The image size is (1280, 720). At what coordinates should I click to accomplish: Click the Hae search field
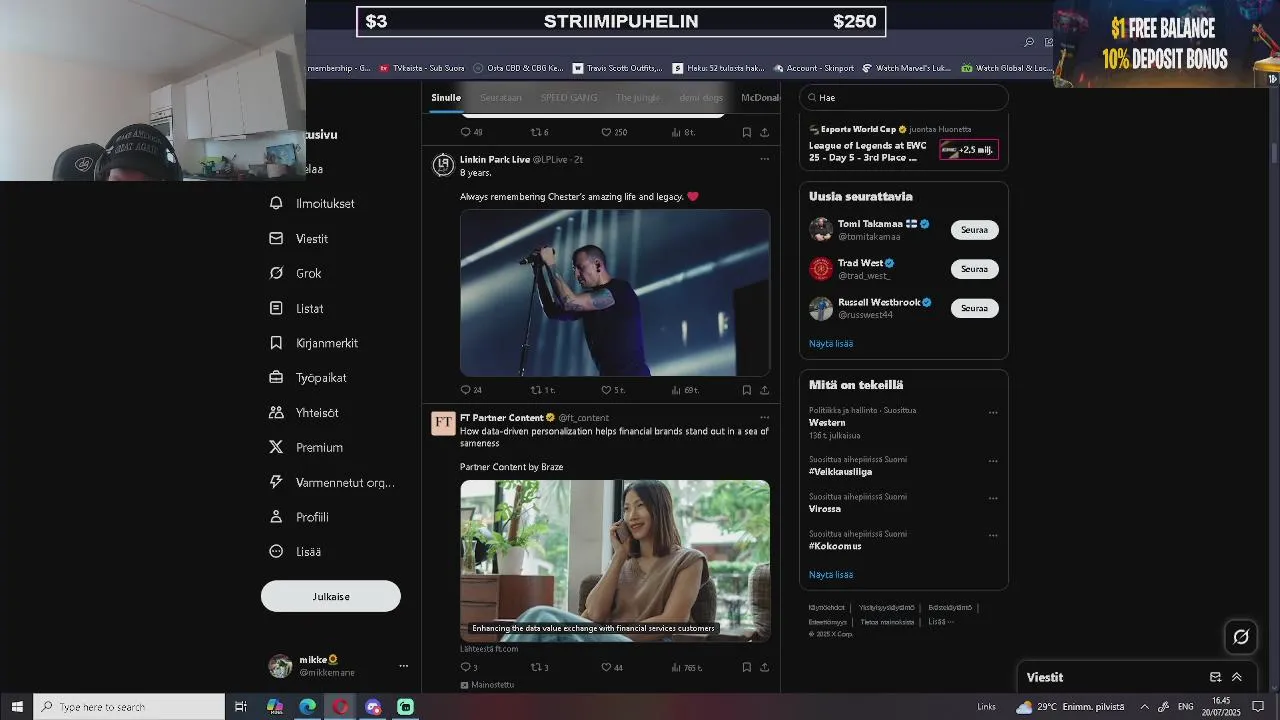[904, 97]
